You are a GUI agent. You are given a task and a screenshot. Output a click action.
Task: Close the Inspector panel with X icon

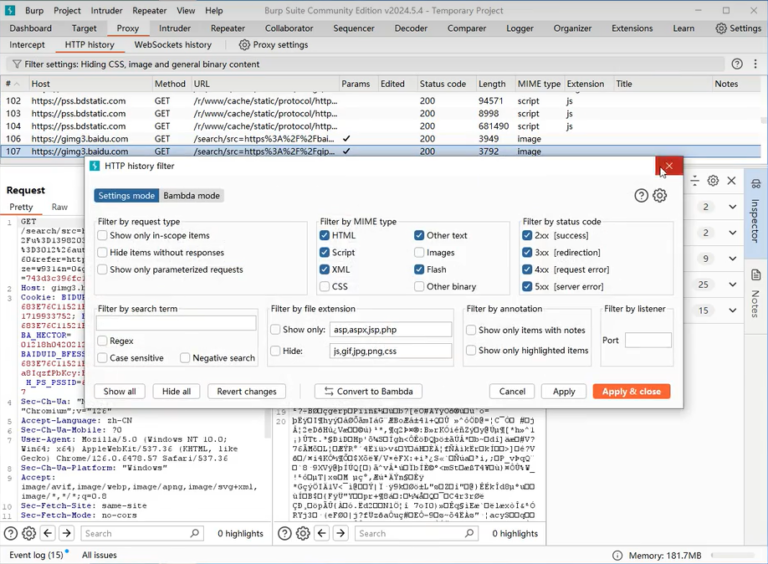(x=731, y=181)
